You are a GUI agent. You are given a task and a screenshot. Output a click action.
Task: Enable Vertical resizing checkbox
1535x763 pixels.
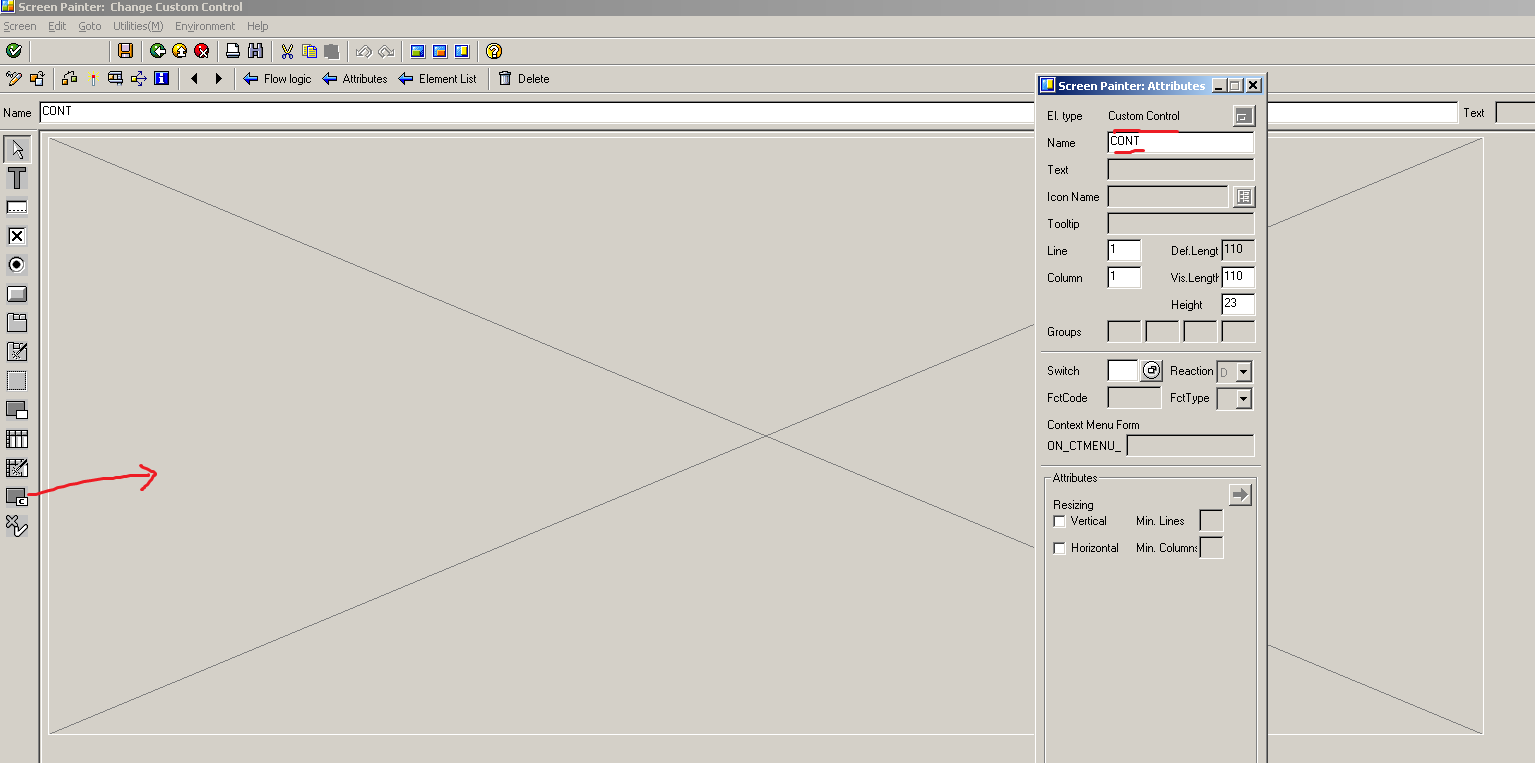click(1060, 521)
